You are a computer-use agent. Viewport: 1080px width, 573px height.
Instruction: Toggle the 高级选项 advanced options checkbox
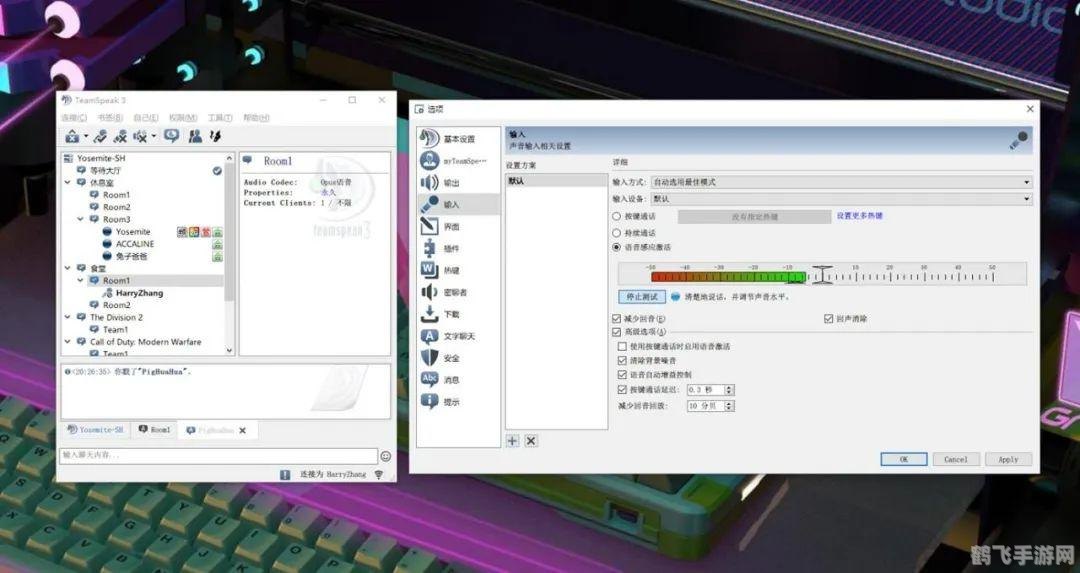point(616,332)
